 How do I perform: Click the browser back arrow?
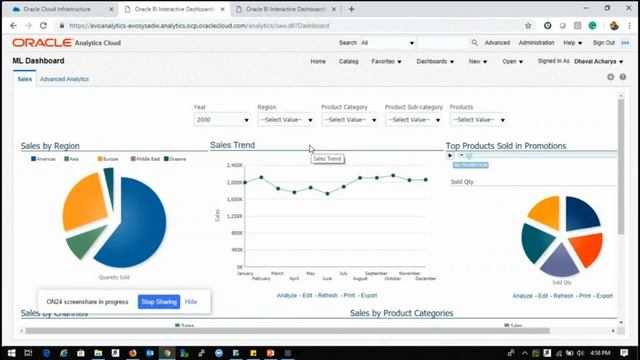pos(13,26)
